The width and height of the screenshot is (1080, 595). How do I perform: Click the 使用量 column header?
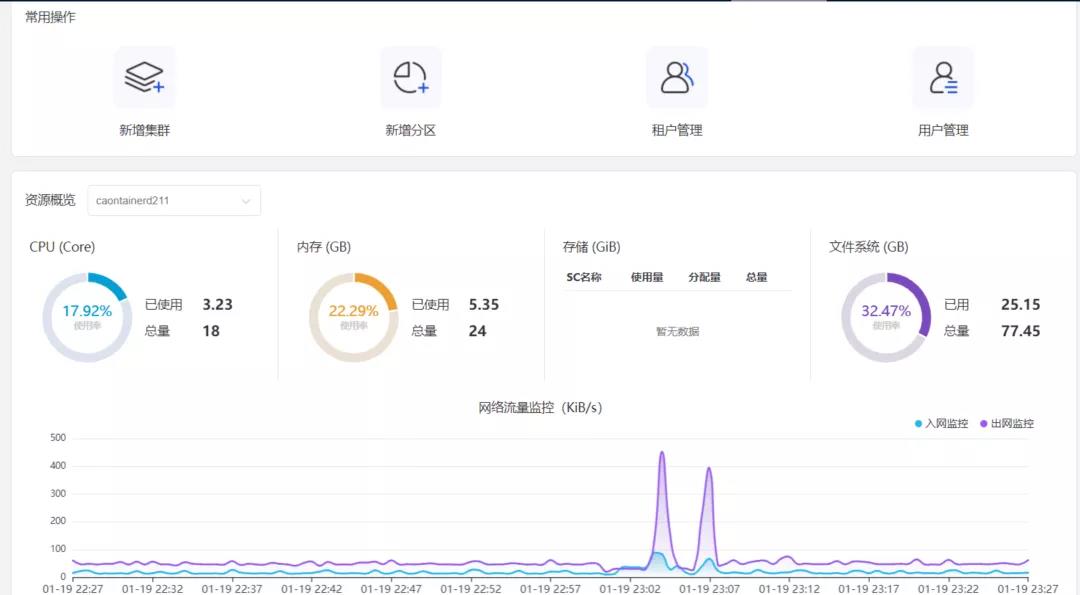[647, 277]
